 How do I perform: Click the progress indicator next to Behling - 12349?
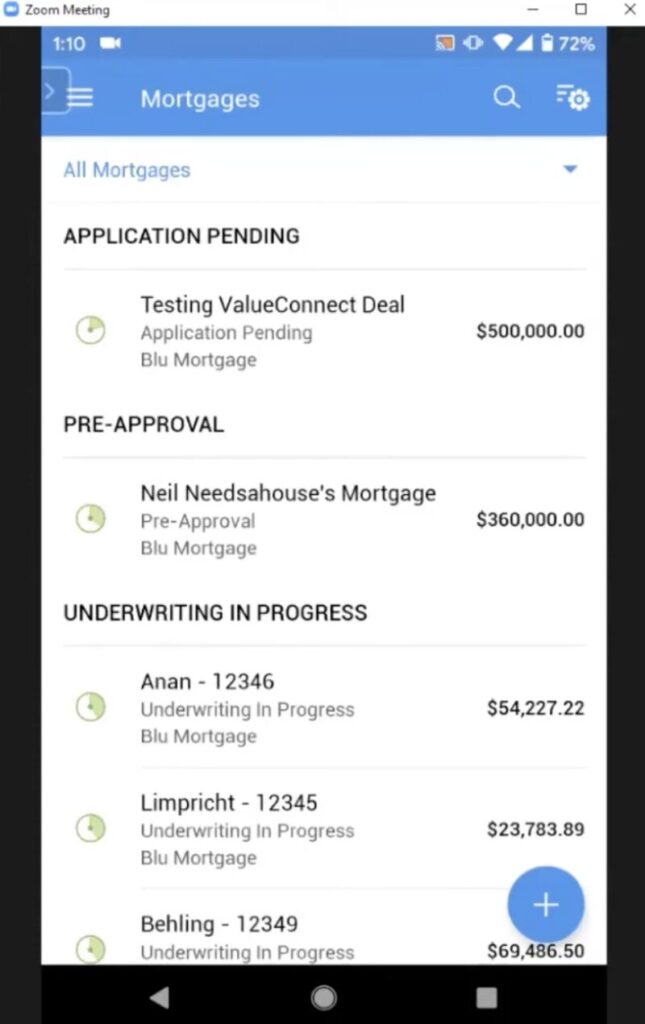pyautogui.click(x=91, y=949)
